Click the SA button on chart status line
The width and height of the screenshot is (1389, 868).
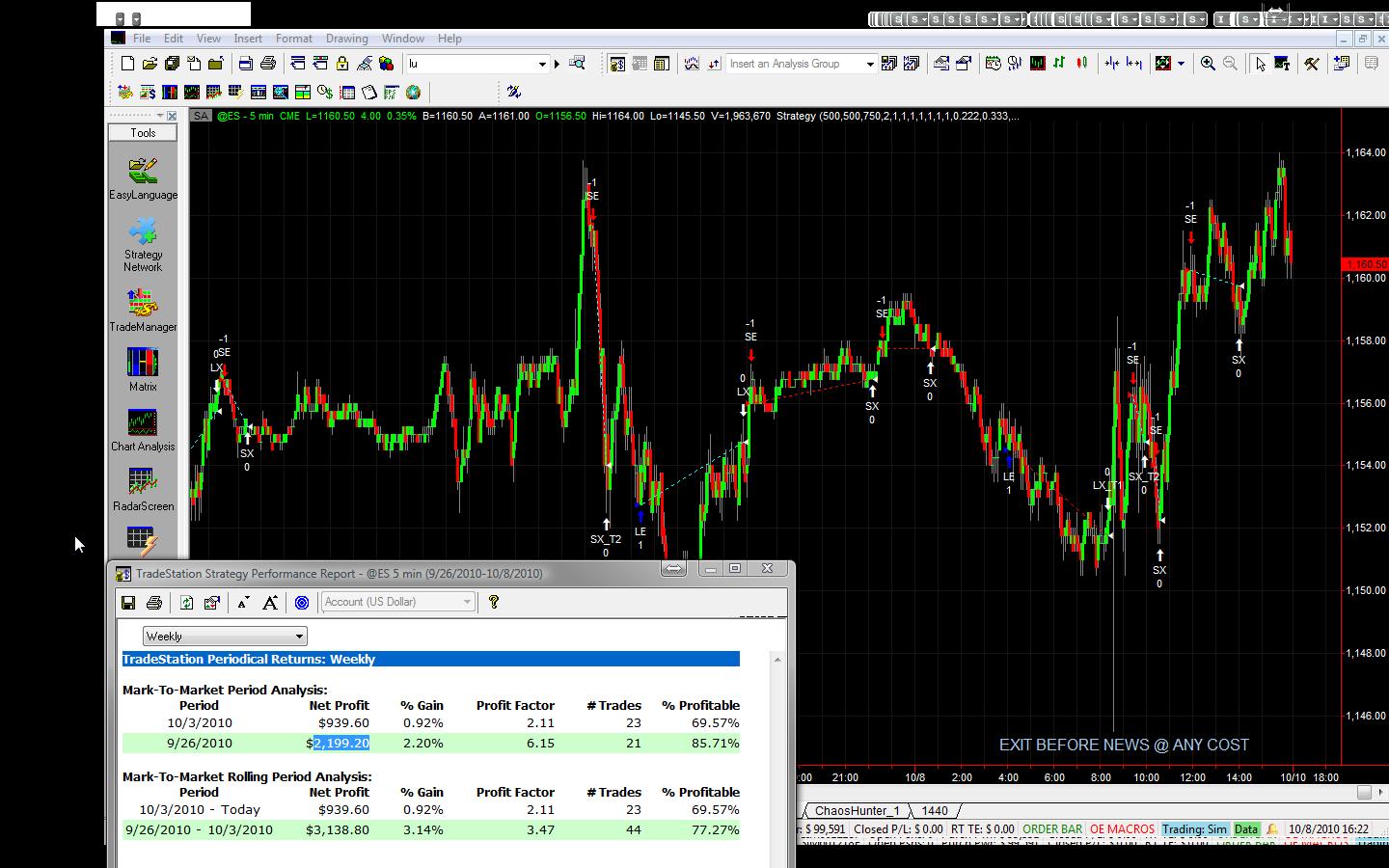pos(200,116)
